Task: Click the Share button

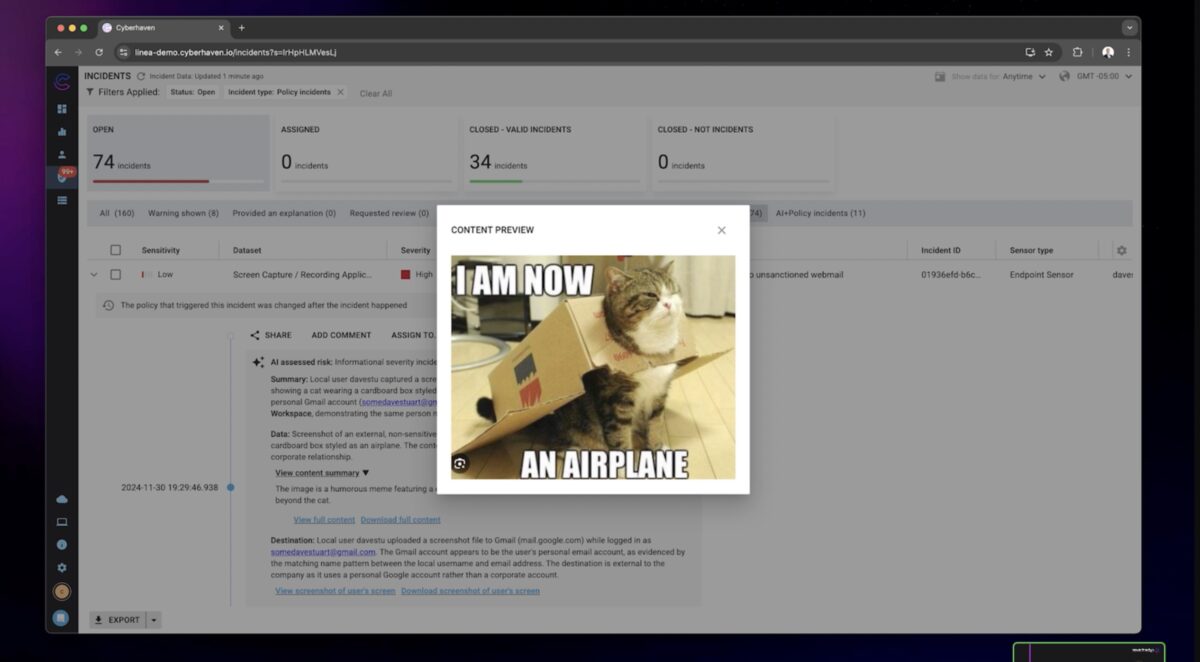Action: click(271, 335)
